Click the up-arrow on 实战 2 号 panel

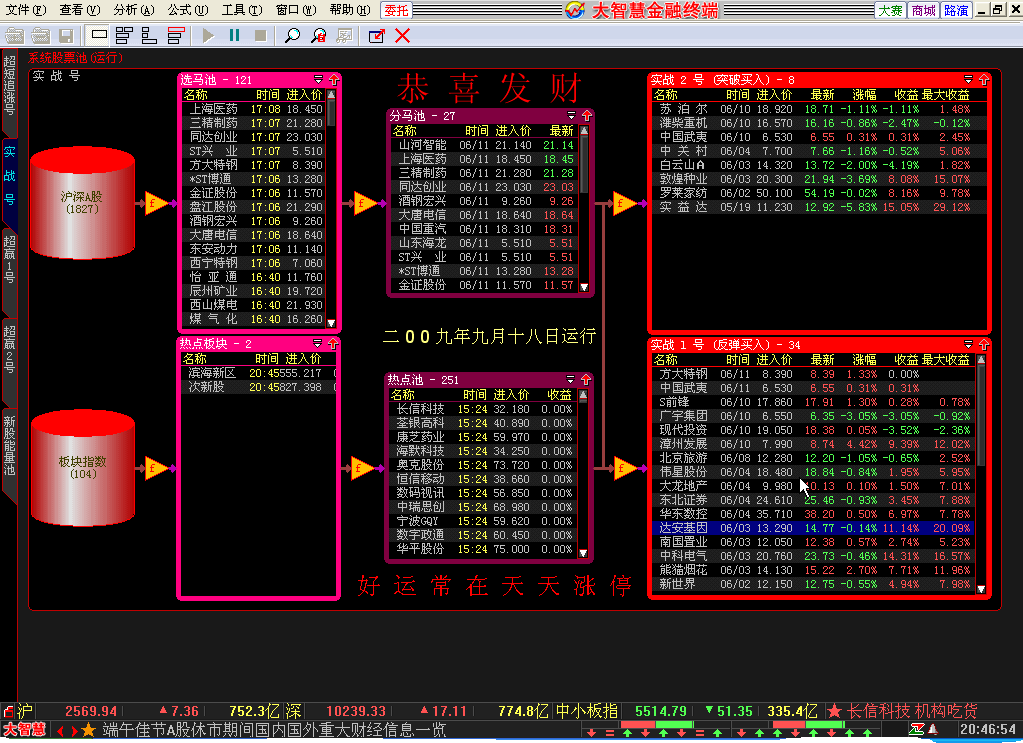[984, 80]
